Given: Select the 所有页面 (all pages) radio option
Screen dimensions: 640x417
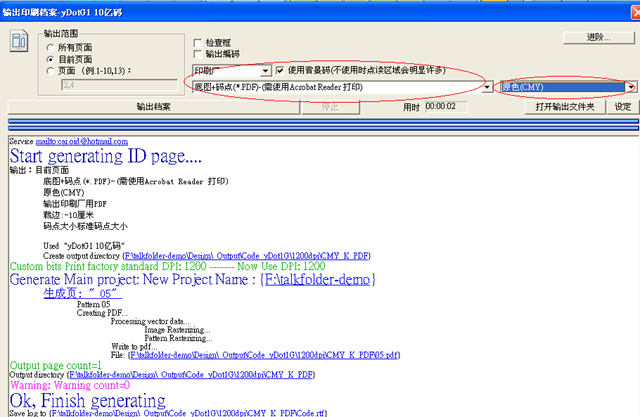Looking at the screenshot, I should [51, 47].
